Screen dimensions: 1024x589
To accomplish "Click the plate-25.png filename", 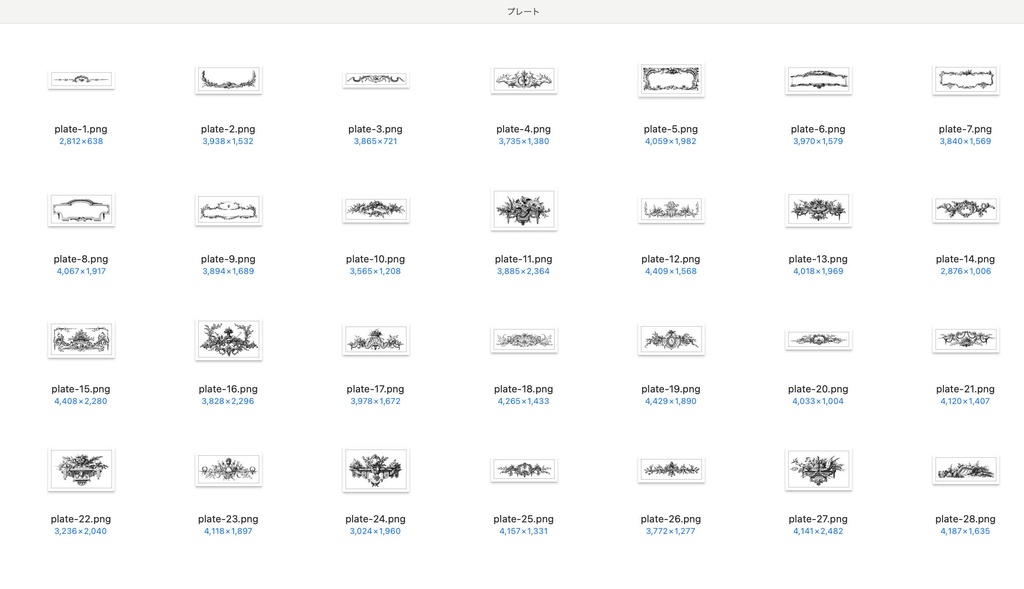I will tap(524, 519).
